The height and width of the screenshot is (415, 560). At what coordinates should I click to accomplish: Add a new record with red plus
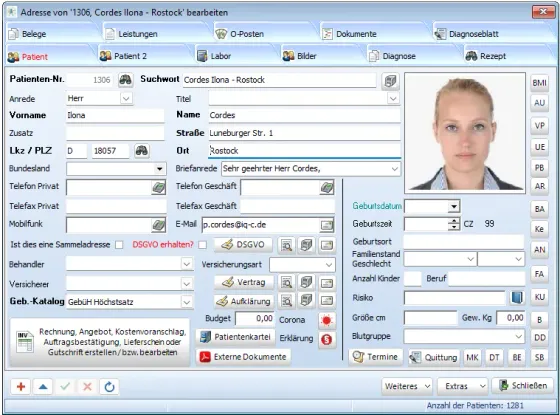pos(21,386)
